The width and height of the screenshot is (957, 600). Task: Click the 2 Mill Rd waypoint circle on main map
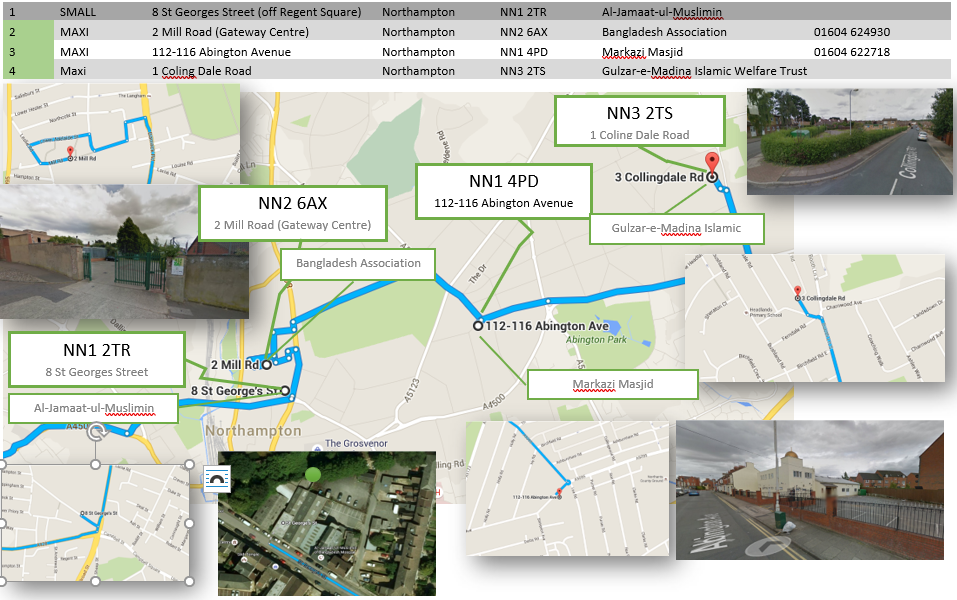[x=266, y=365]
